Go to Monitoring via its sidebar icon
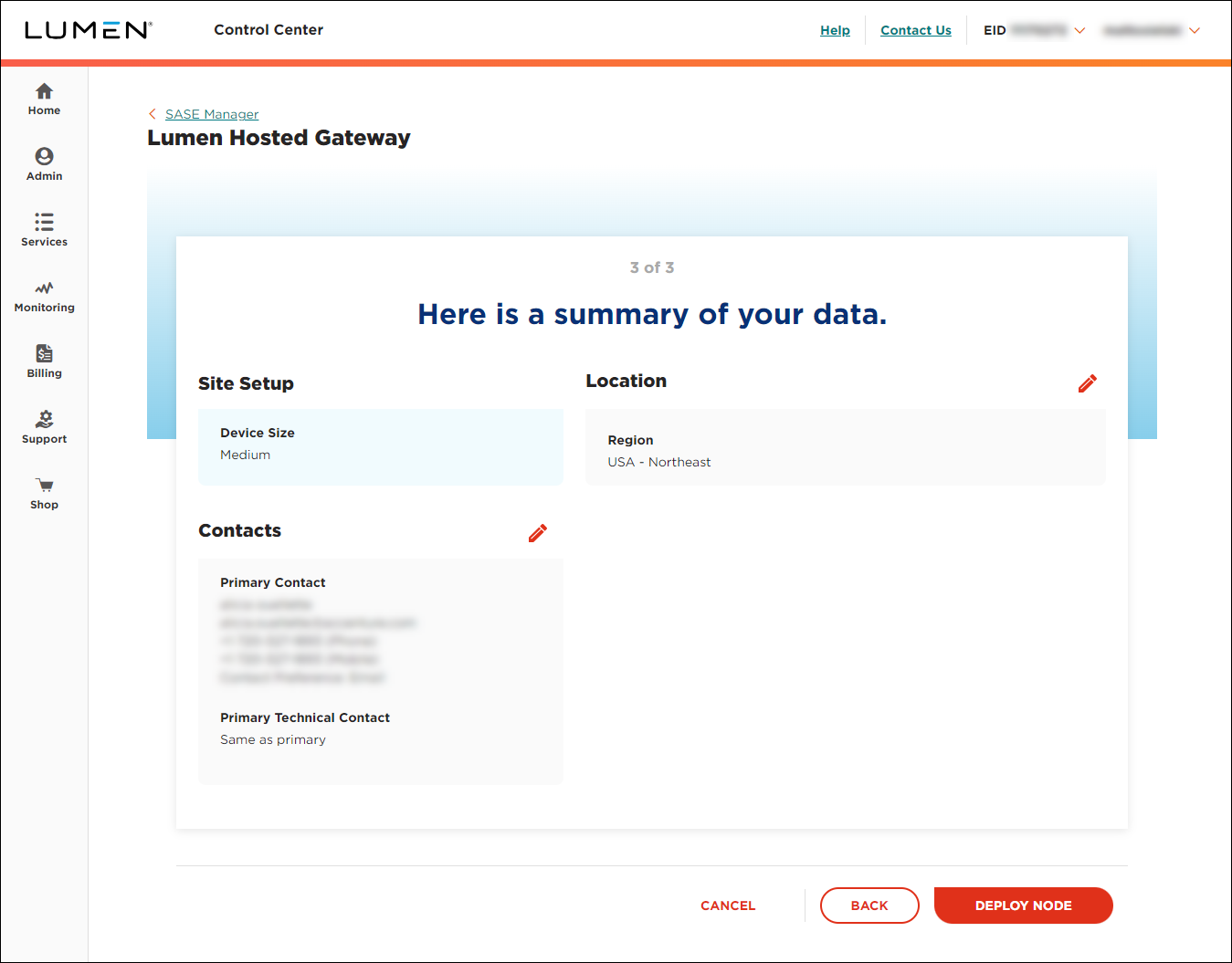This screenshot has width=1232, height=963. click(x=44, y=297)
